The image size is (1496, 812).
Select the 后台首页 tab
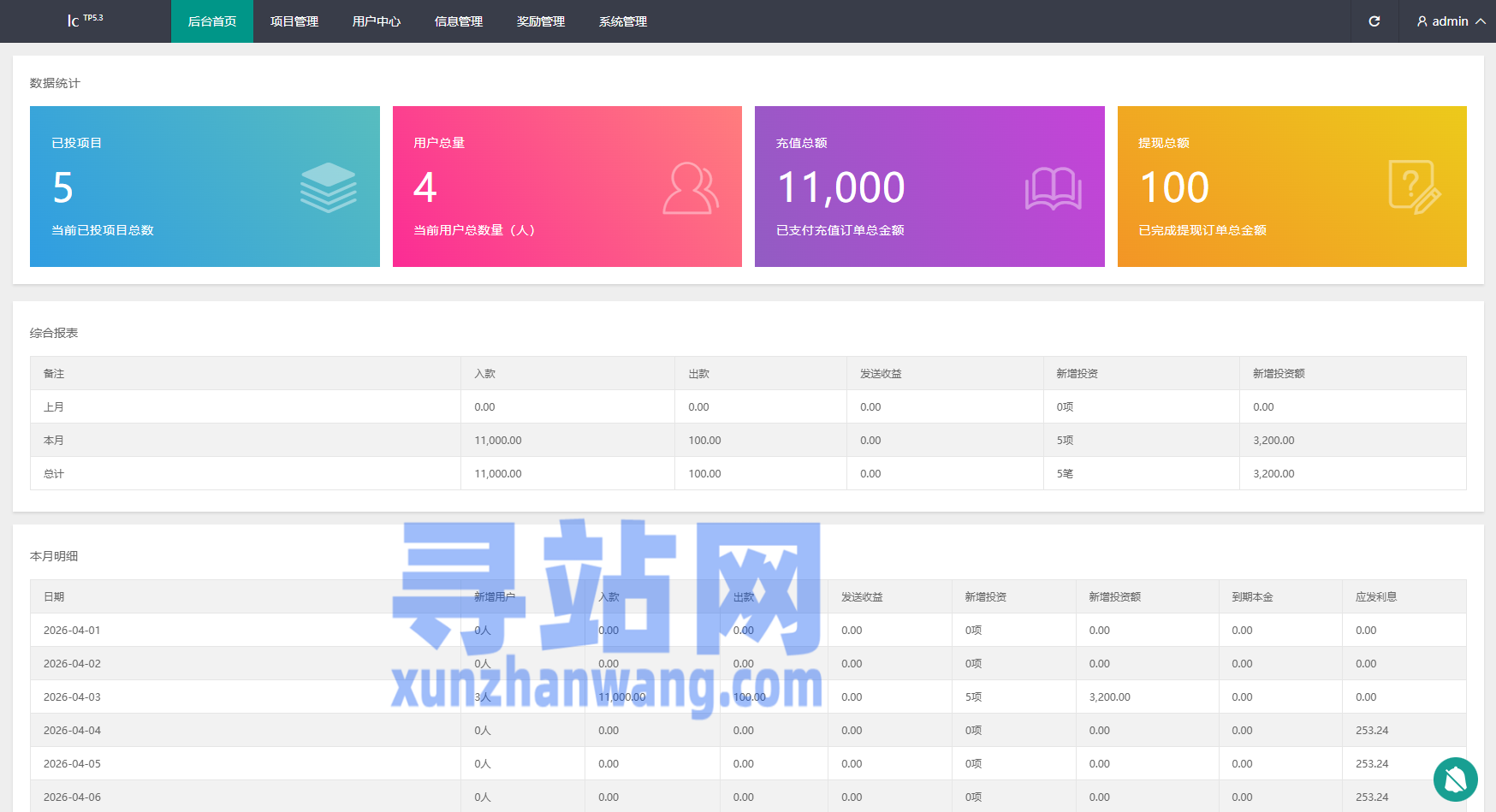(211, 21)
